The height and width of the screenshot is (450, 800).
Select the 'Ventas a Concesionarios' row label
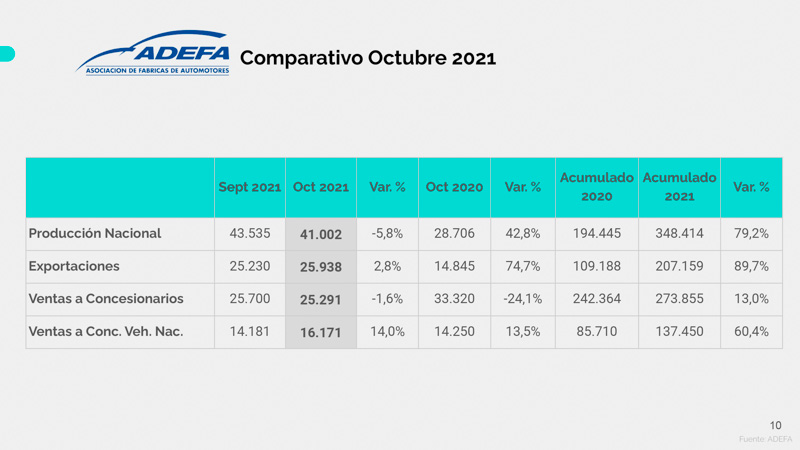tap(106, 298)
